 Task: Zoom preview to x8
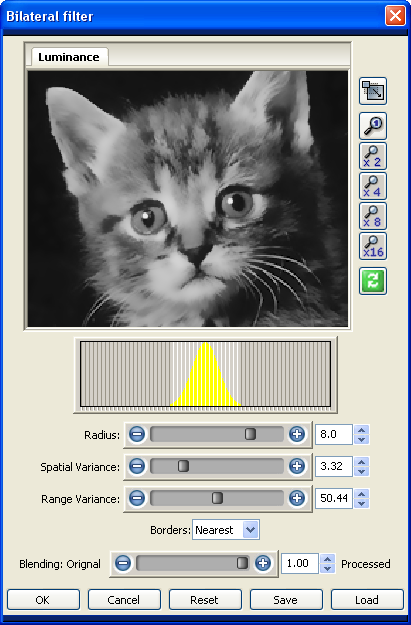[x=373, y=216]
